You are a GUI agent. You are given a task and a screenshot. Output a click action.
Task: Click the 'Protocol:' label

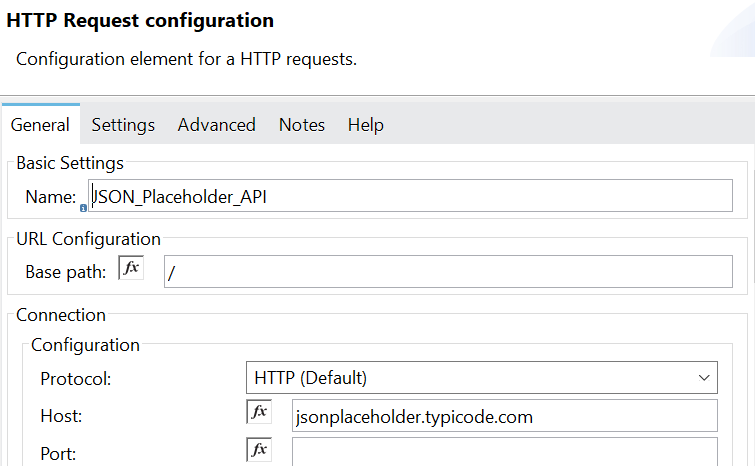pyautogui.click(x=76, y=379)
